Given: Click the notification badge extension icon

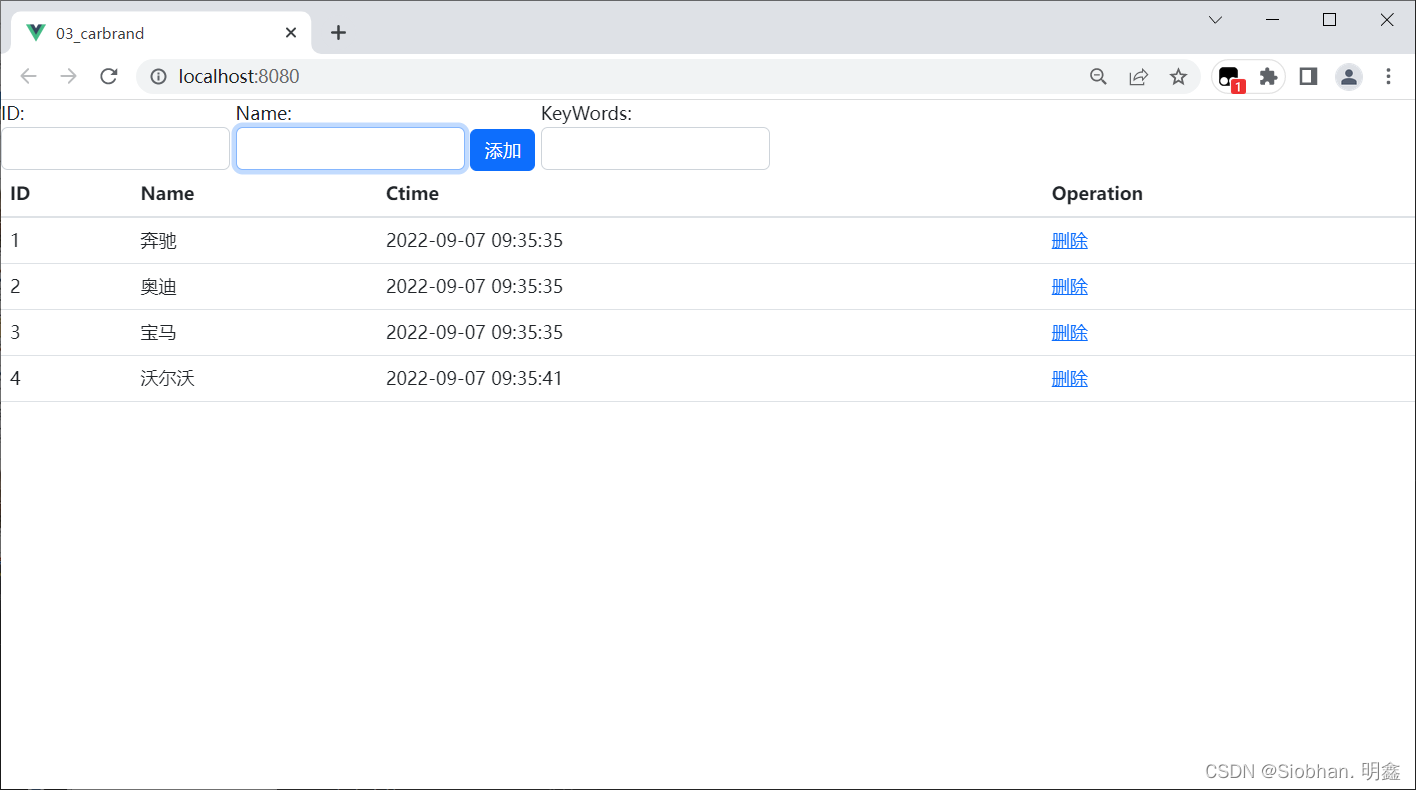Looking at the screenshot, I should tap(1228, 76).
